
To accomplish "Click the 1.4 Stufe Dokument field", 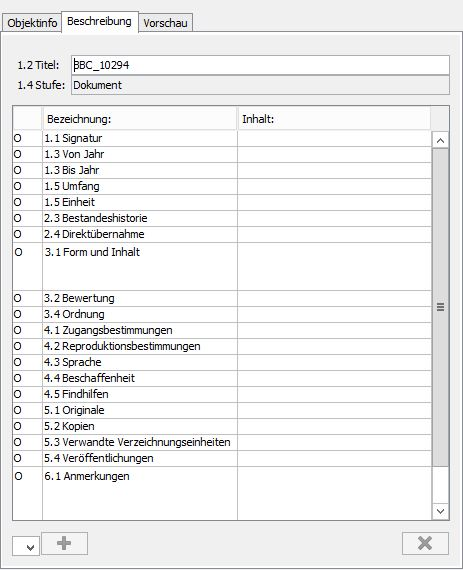I will tap(261, 85).
